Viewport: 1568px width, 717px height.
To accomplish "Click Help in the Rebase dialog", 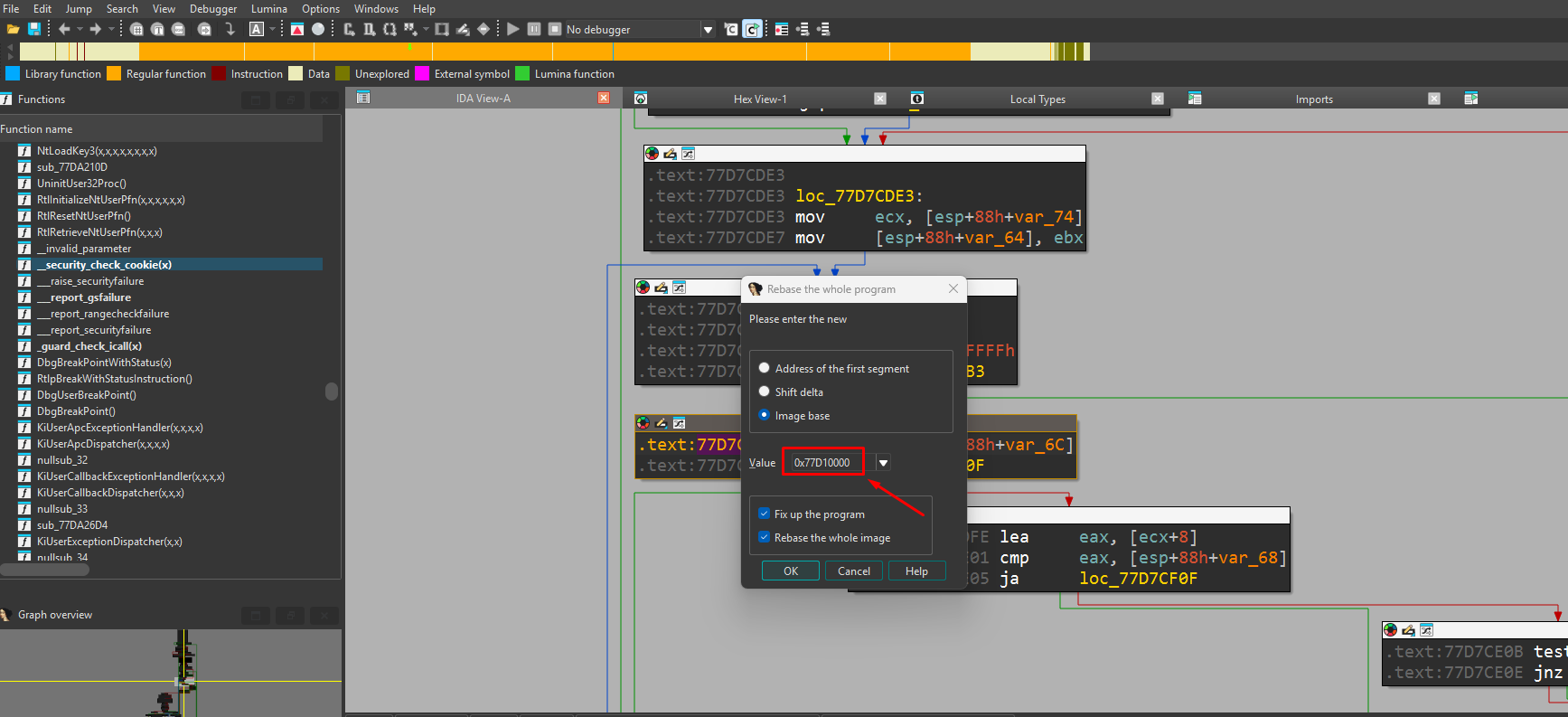I will (916, 571).
